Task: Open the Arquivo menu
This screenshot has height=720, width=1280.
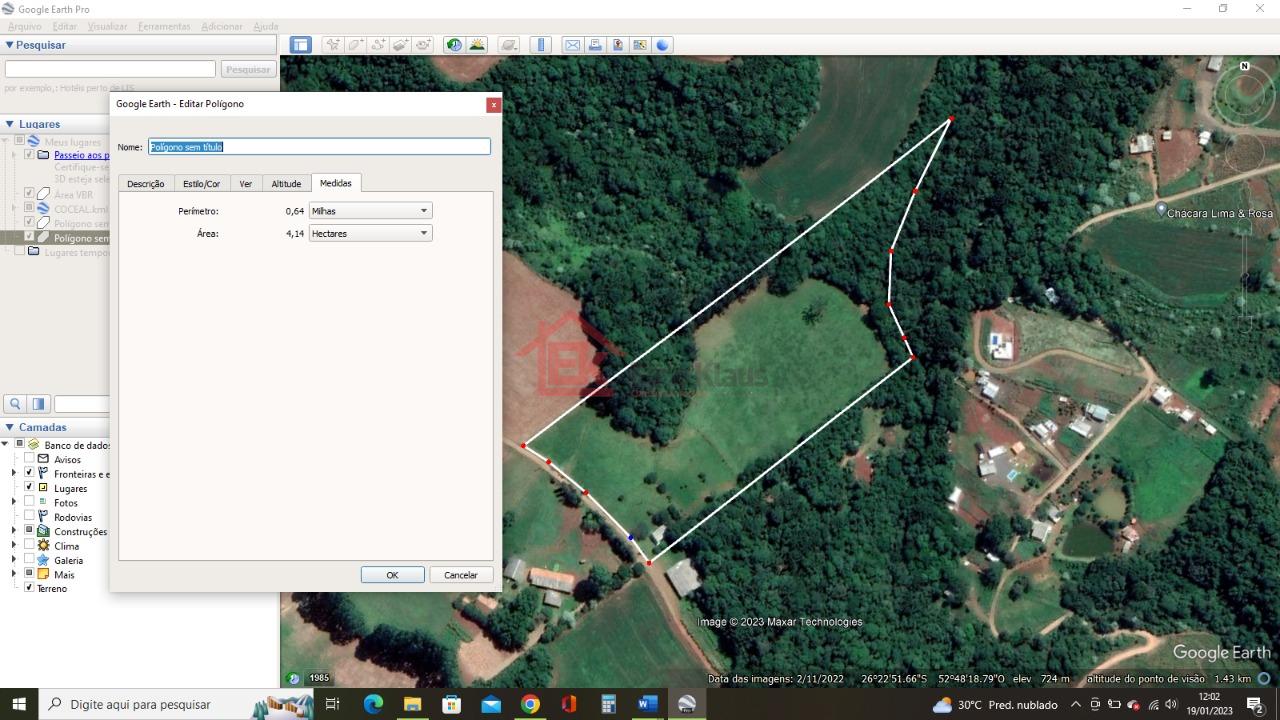Action: pyautogui.click(x=25, y=26)
